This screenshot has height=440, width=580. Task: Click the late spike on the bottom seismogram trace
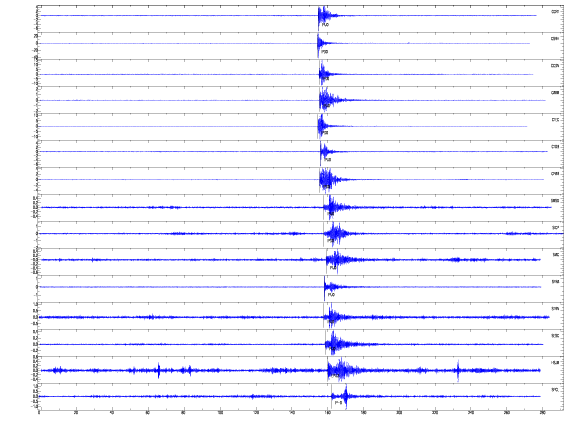coord(346,396)
